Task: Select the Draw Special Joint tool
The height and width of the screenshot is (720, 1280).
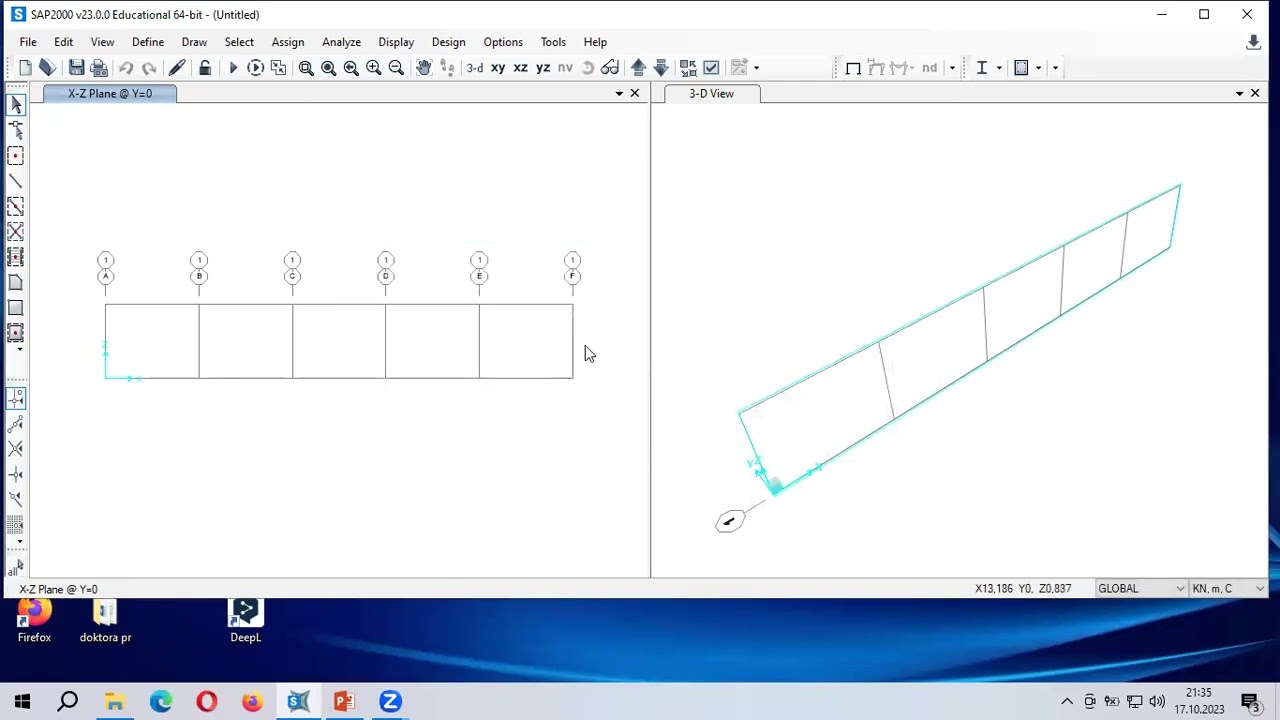Action: point(16,156)
